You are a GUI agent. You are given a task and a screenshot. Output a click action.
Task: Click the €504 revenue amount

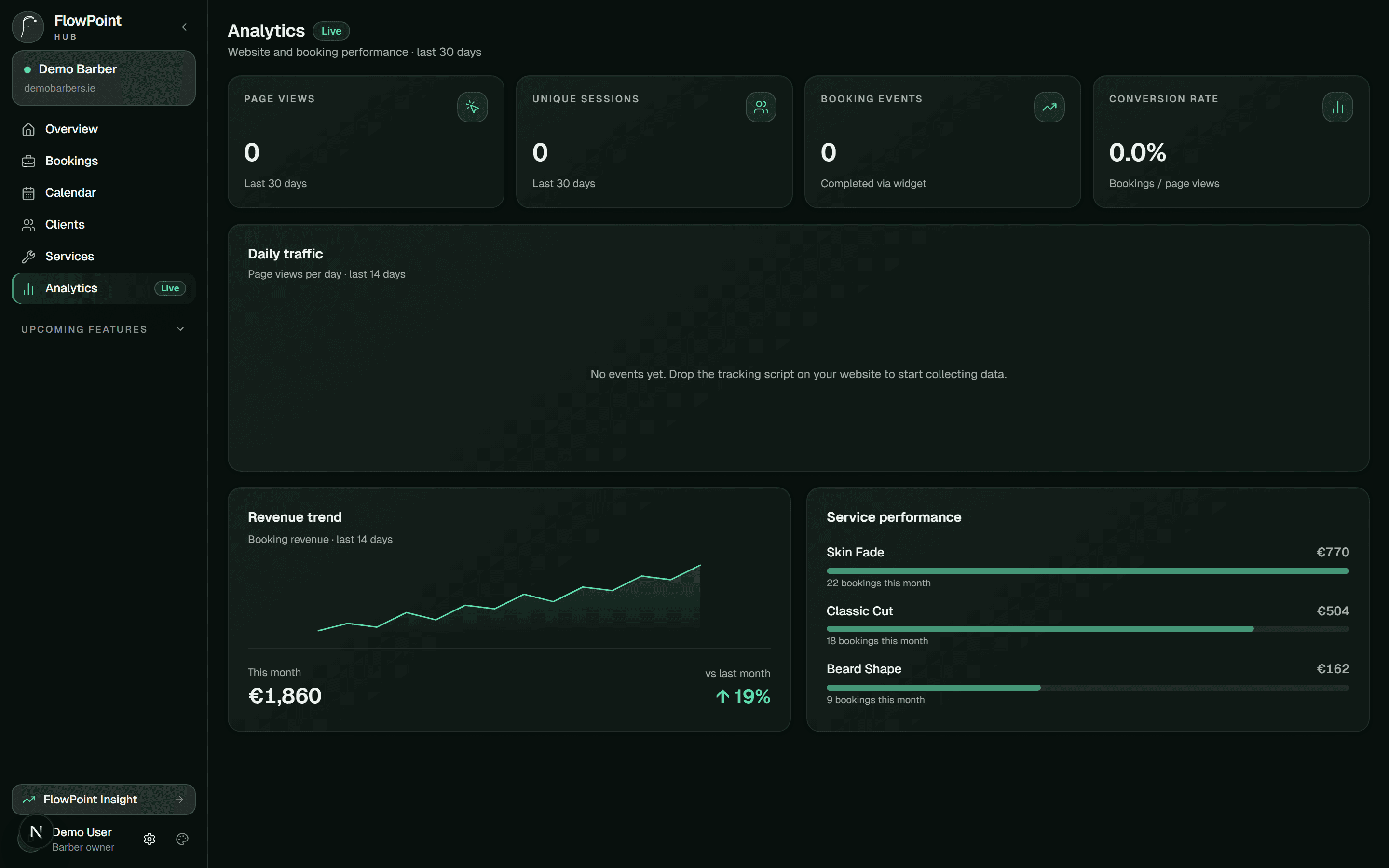(1333, 611)
